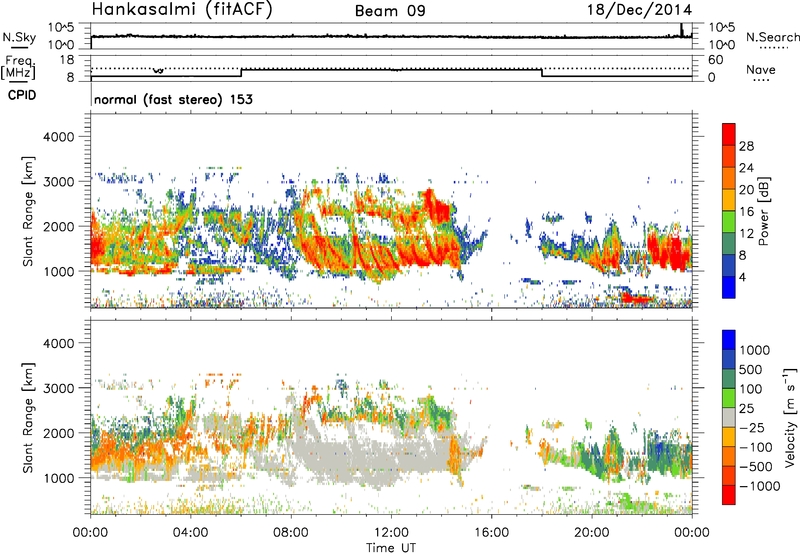800x554 pixels.
Task: Click the 'N.Search' legend label
Action: tap(772, 37)
